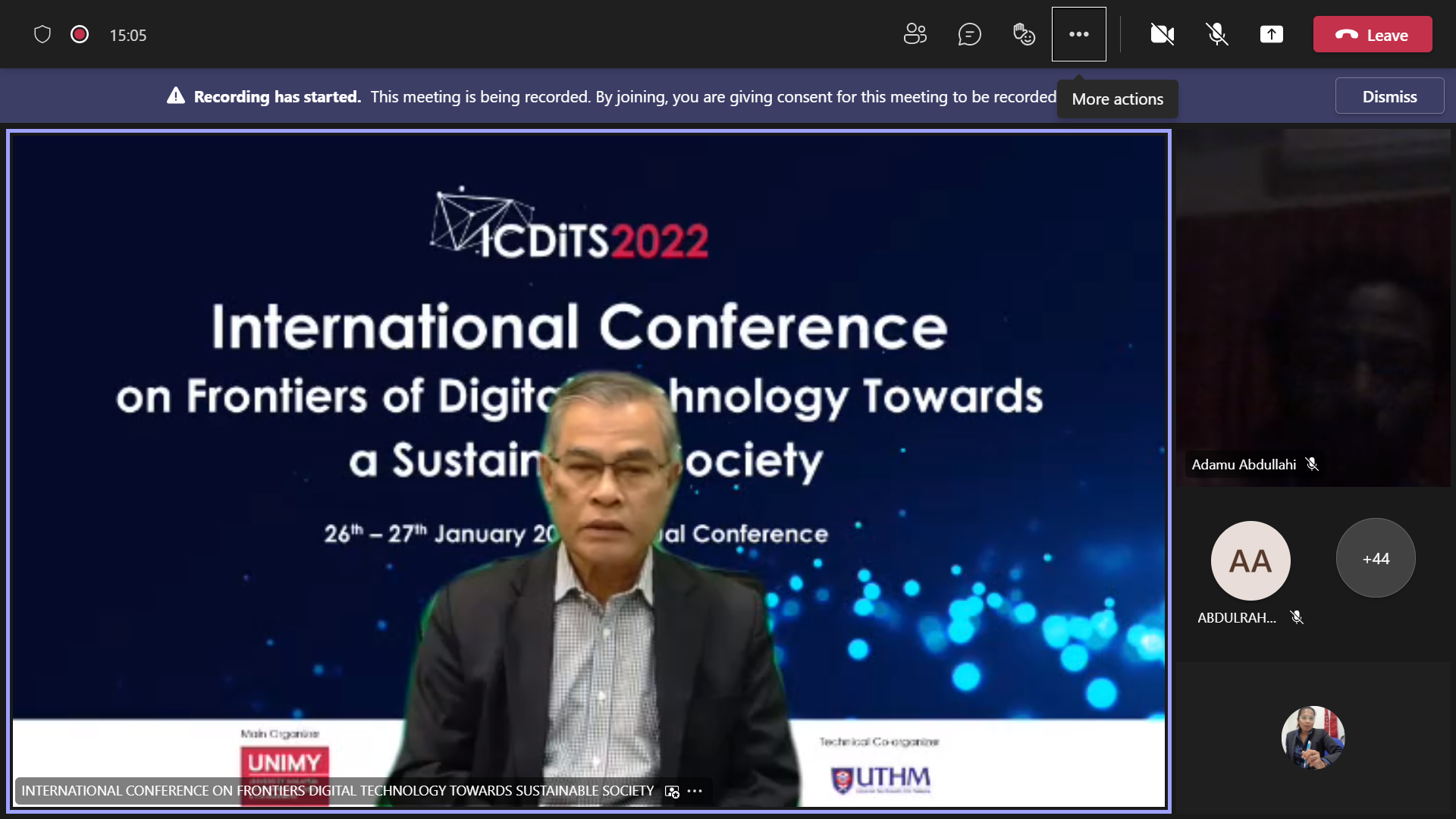Click the 'Recording has started.' text
This screenshot has height=819, width=1456.
tap(278, 96)
